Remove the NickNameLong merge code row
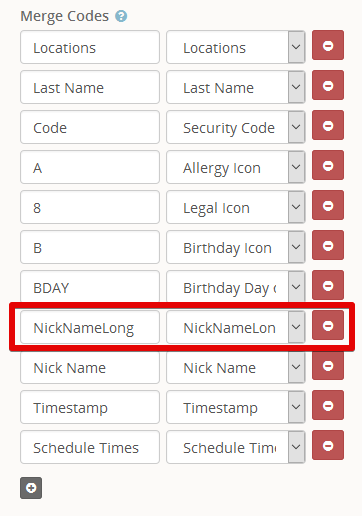Screen dimensions: 362x516 point(328,325)
